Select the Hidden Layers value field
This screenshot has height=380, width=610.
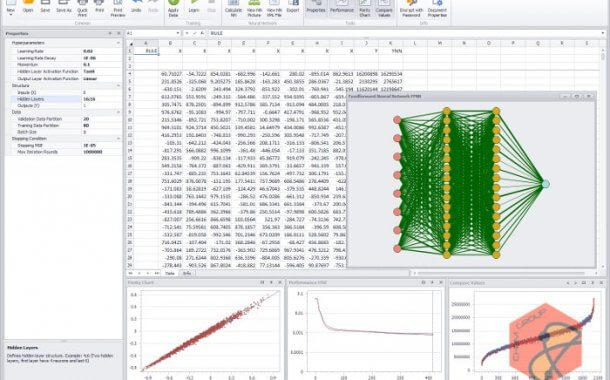[x=102, y=99]
